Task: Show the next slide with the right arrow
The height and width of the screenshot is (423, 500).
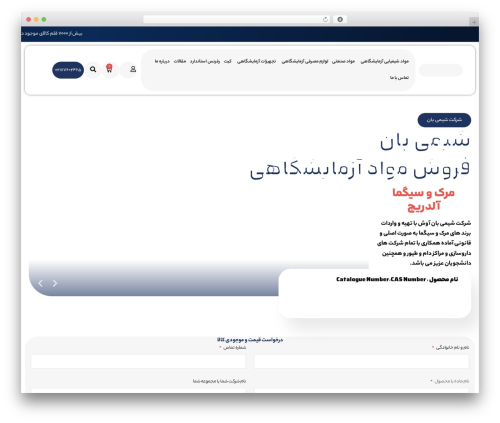Action: point(55,283)
